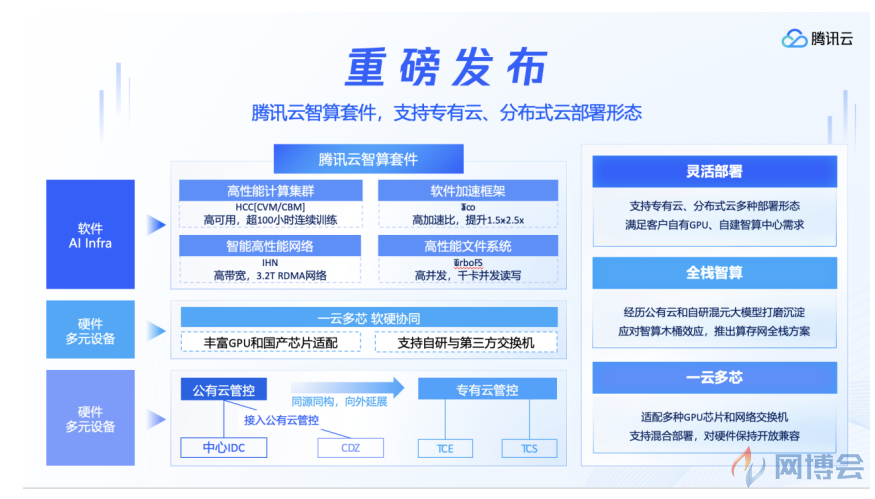Screen dimensions: 875x499
Task: Click the TCS box
Action: coord(529,449)
